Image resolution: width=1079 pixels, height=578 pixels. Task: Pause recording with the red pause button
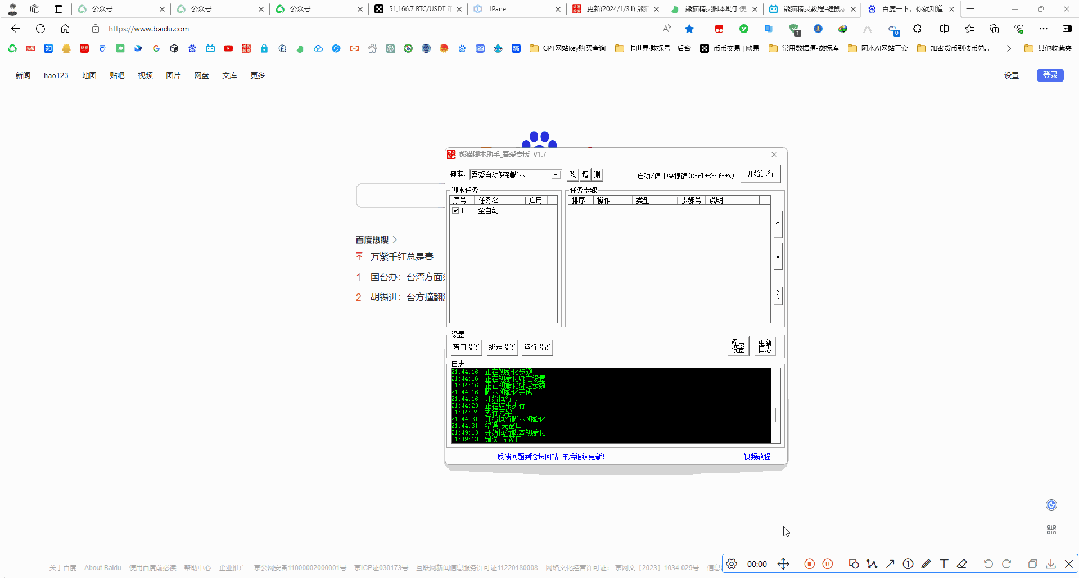(828, 564)
